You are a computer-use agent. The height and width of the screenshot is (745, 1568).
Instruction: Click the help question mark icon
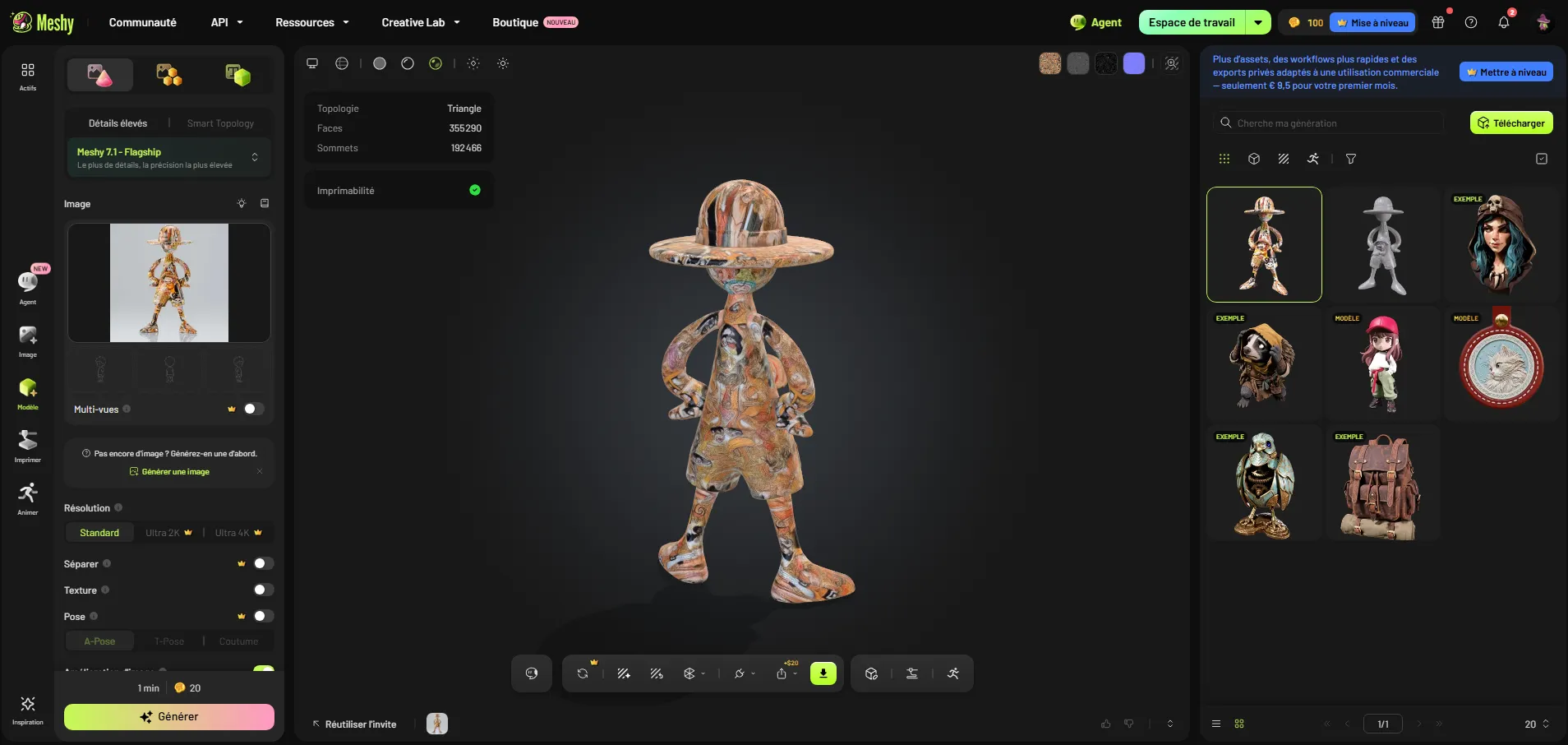pyautogui.click(x=1471, y=22)
